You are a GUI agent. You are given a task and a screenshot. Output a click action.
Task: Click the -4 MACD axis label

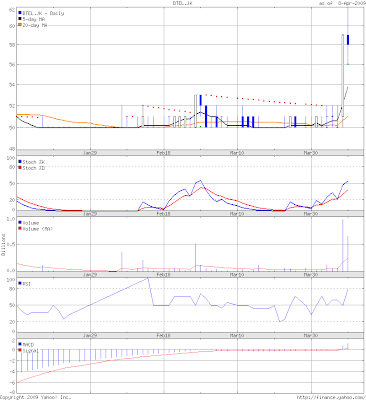pos(11,372)
